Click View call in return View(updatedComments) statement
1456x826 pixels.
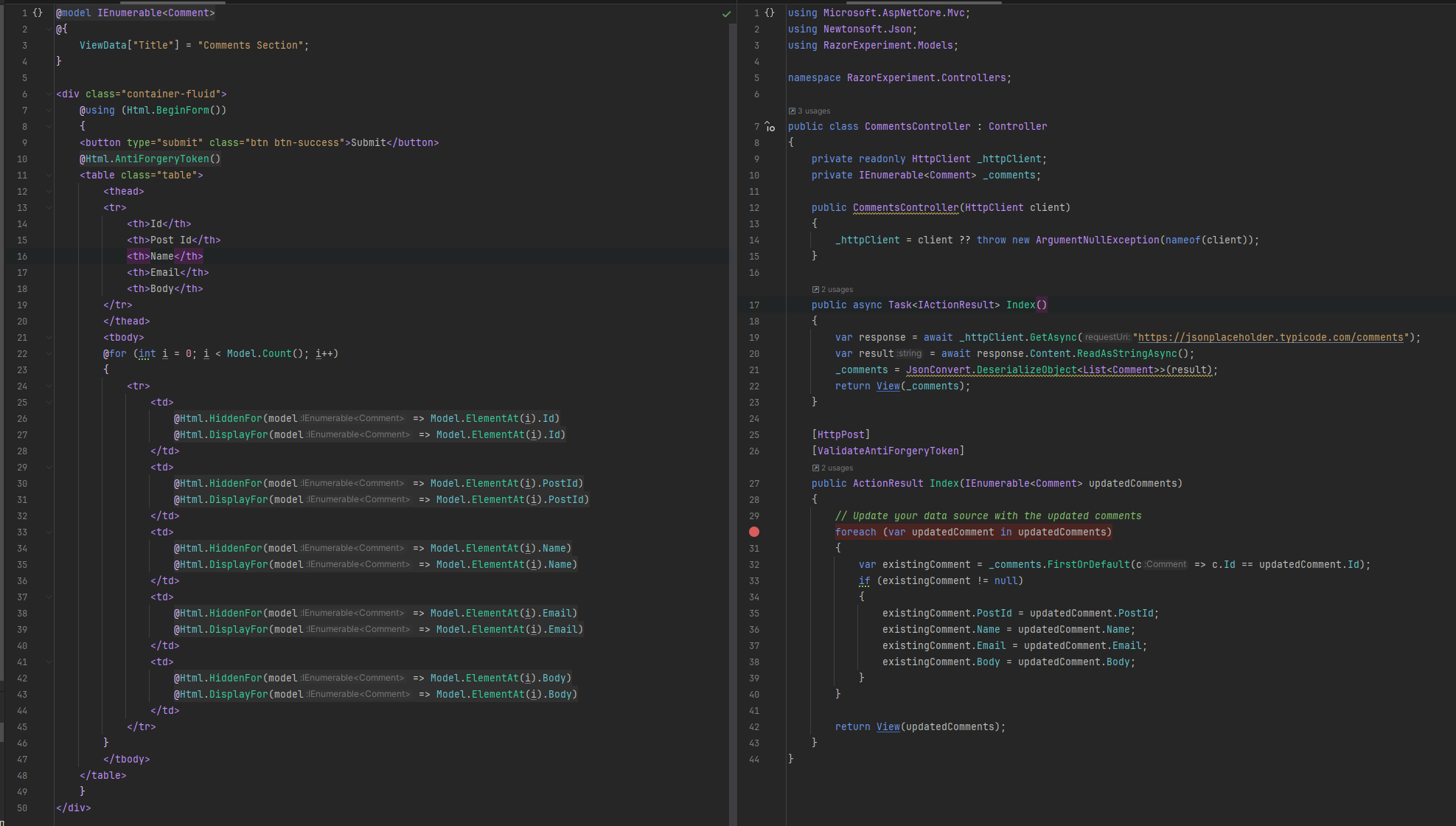(x=888, y=727)
